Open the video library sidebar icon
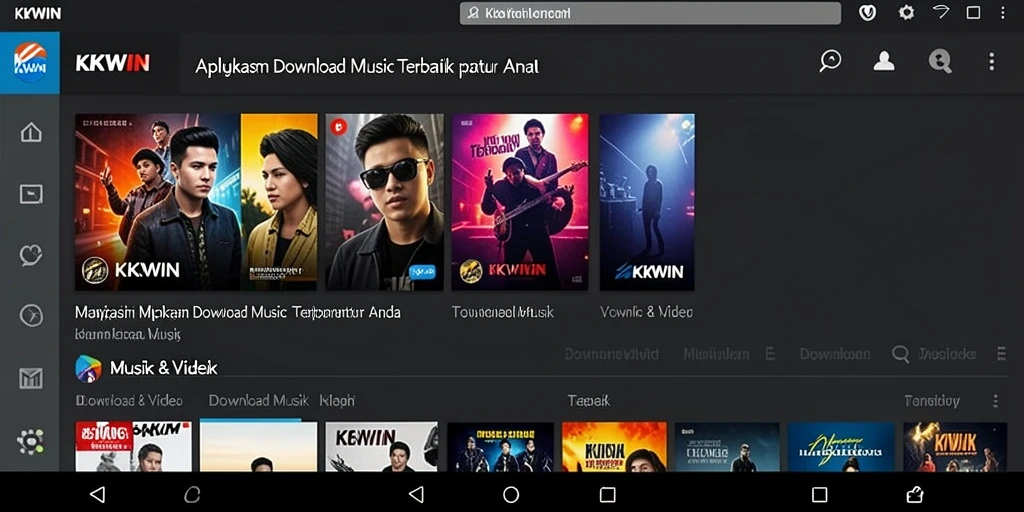 click(x=31, y=194)
